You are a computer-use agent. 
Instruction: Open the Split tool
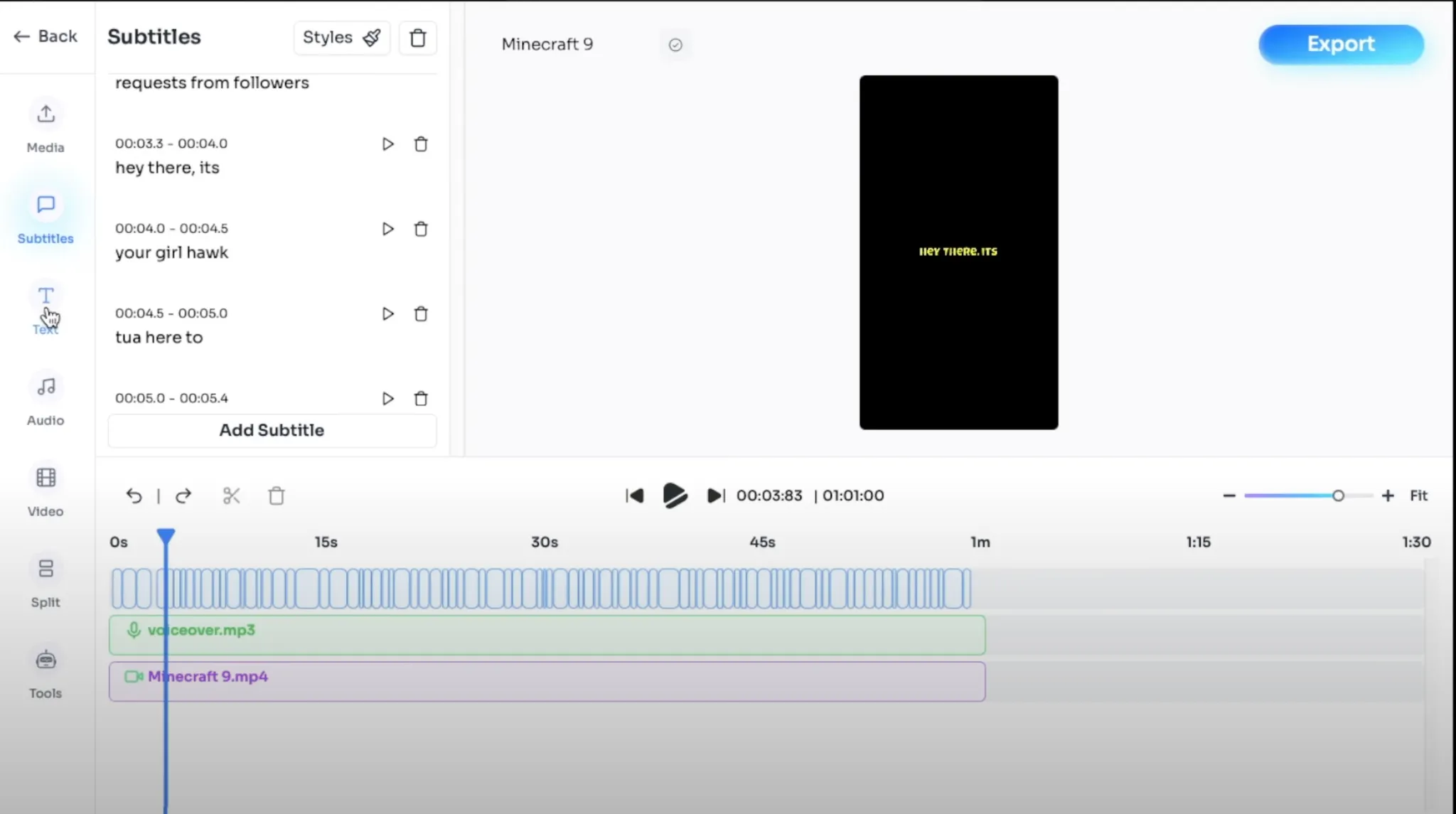45,581
